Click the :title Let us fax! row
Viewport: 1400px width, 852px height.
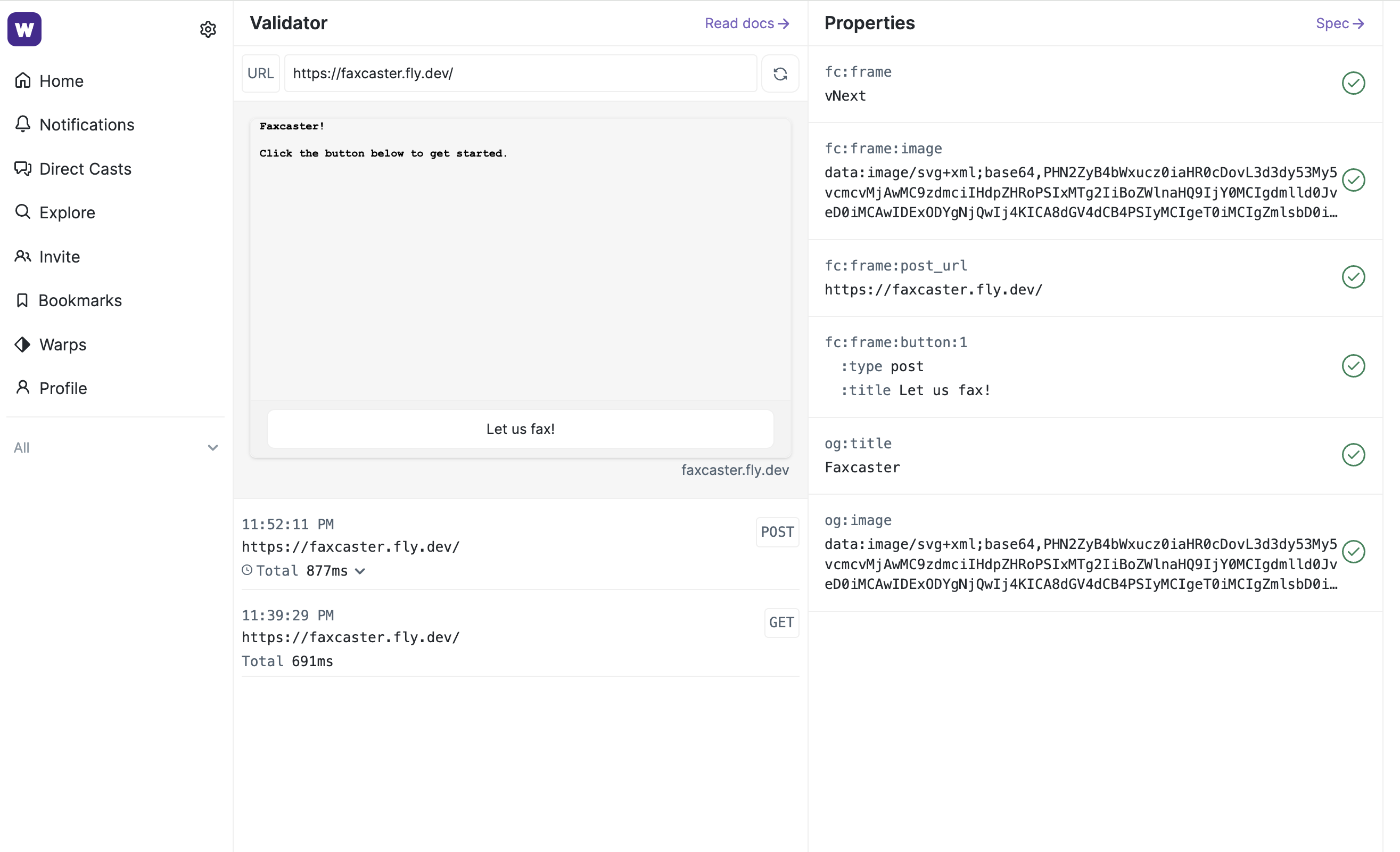tap(916, 390)
